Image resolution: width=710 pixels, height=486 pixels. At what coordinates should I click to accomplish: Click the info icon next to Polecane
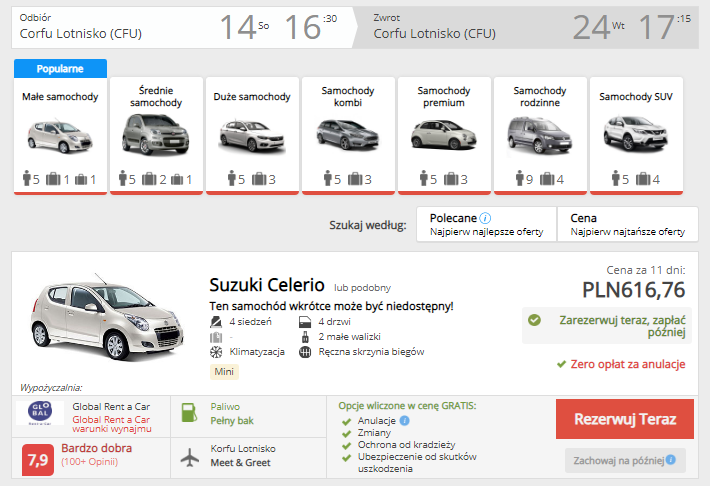pos(486,217)
